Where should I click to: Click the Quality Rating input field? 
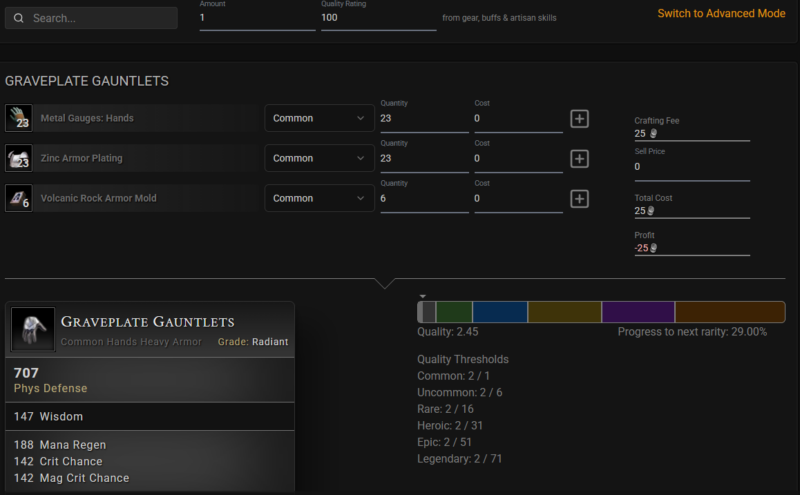(x=377, y=18)
